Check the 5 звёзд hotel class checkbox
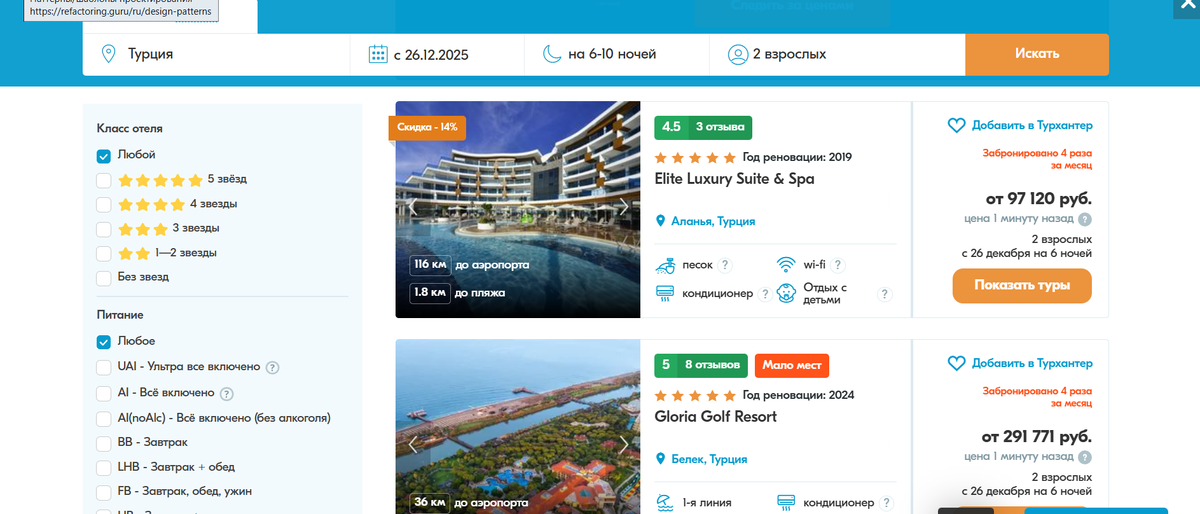Viewport: 1200px width, 514px height. [x=104, y=180]
